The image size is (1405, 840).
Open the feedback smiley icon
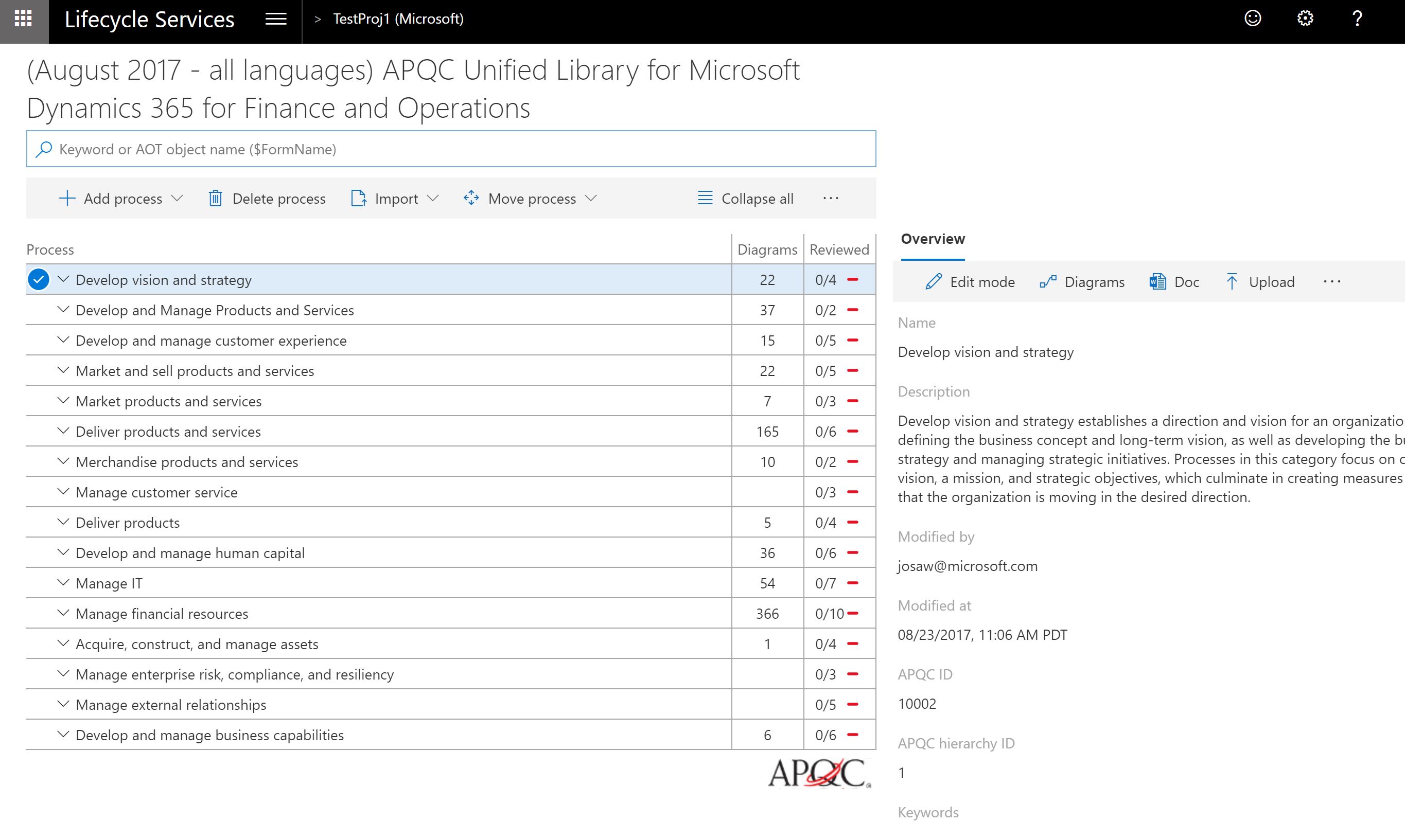pyautogui.click(x=1252, y=19)
